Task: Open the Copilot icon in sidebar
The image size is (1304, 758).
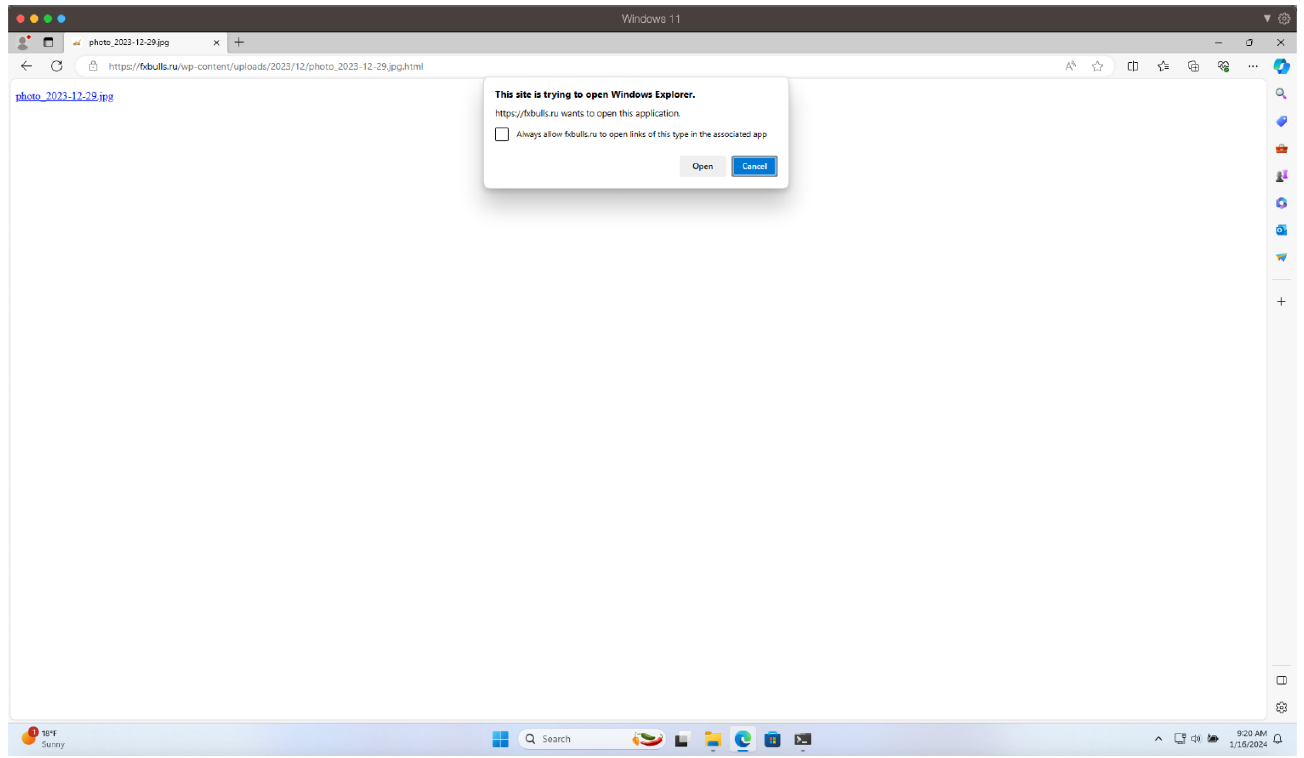Action: point(1281,66)
